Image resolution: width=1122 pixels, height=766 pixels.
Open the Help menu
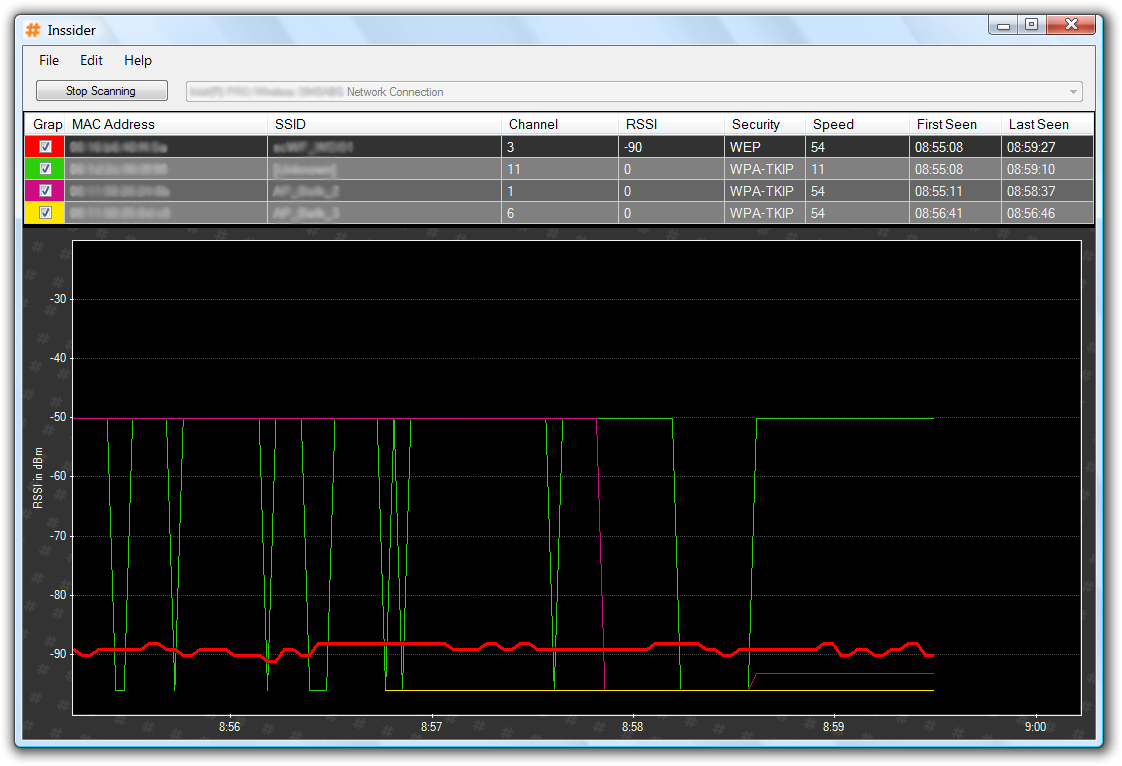tap(137, 61)
